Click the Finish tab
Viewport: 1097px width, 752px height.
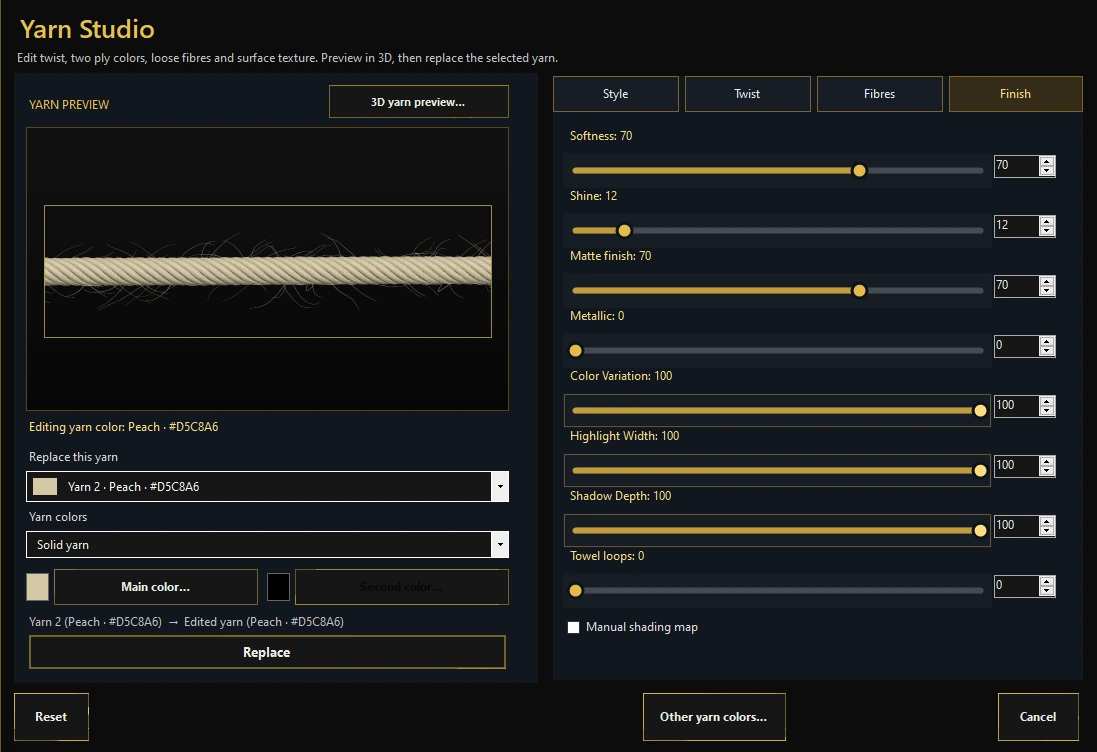click(1015, 94)
